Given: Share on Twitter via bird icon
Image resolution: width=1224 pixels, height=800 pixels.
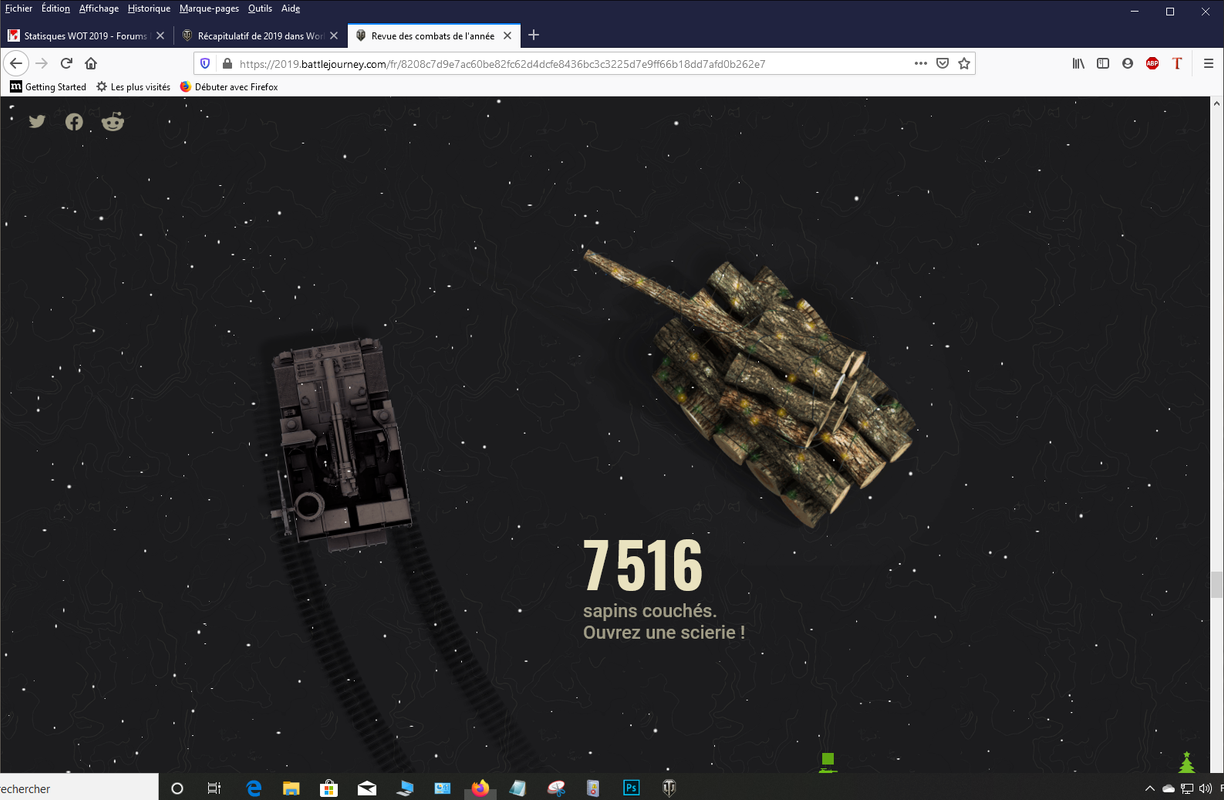Looking at the screenshot, I should (37, 122).
